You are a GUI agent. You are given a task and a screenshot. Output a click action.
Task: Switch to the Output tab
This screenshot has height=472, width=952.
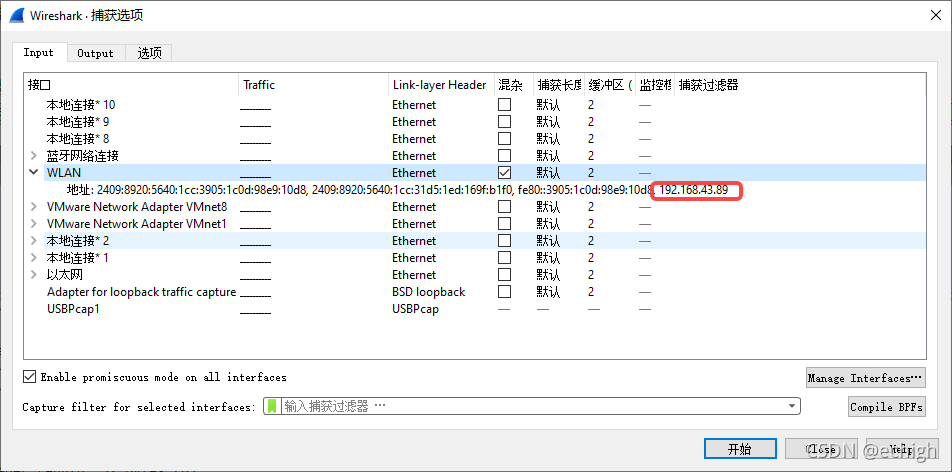(95, 53)
